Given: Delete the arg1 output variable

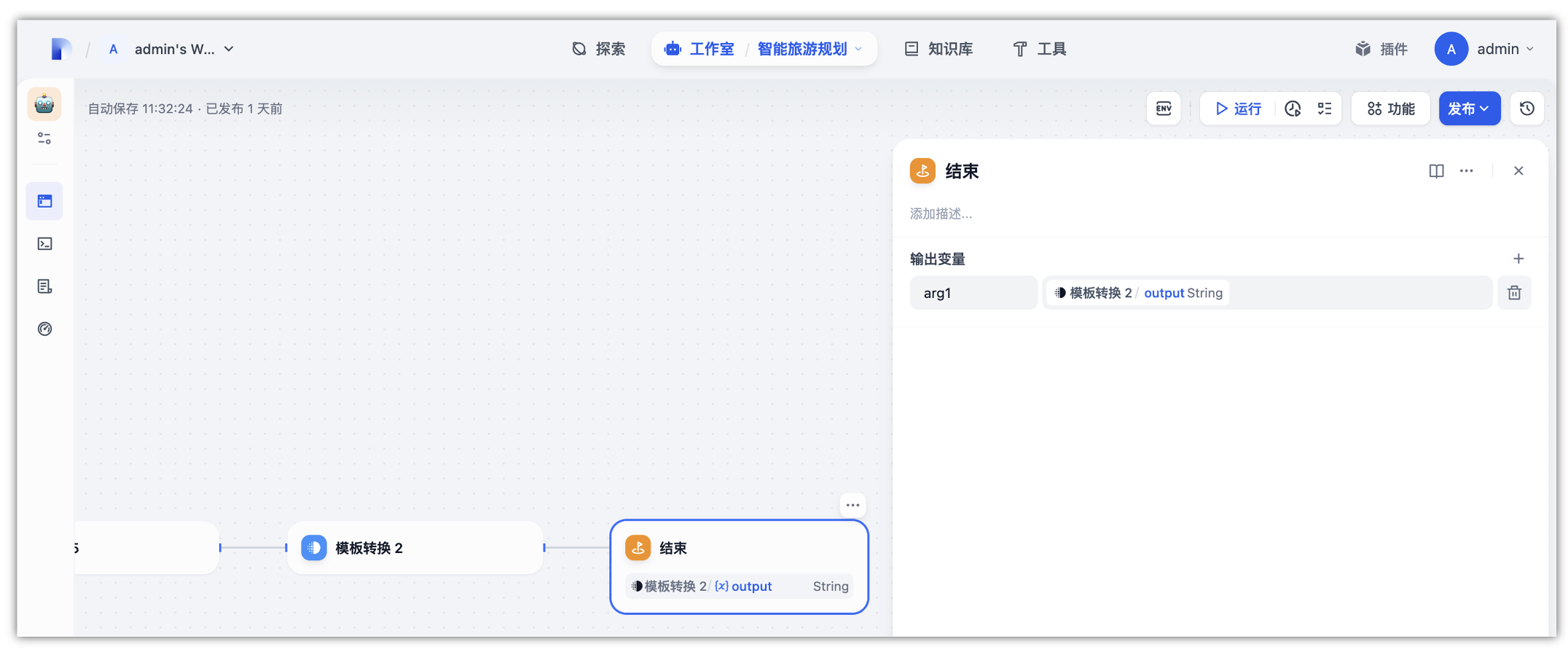Looking at the screenshot, I should [1514, 293].
